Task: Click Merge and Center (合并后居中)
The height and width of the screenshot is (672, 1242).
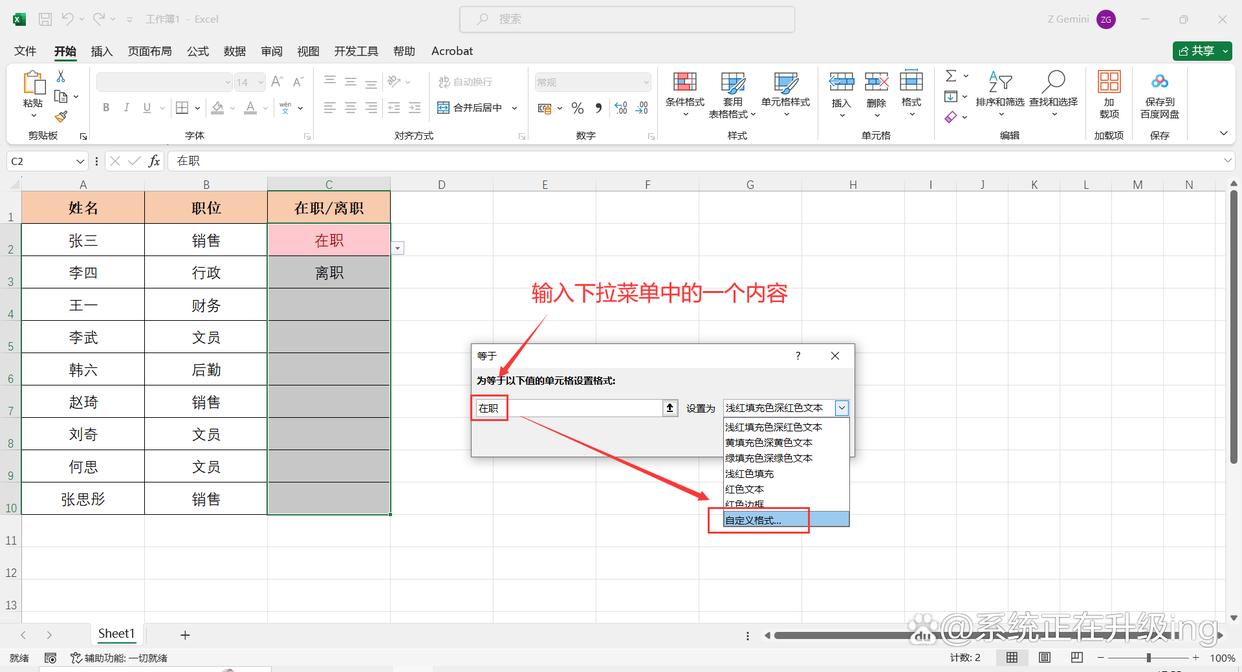Action: (470, 108)
